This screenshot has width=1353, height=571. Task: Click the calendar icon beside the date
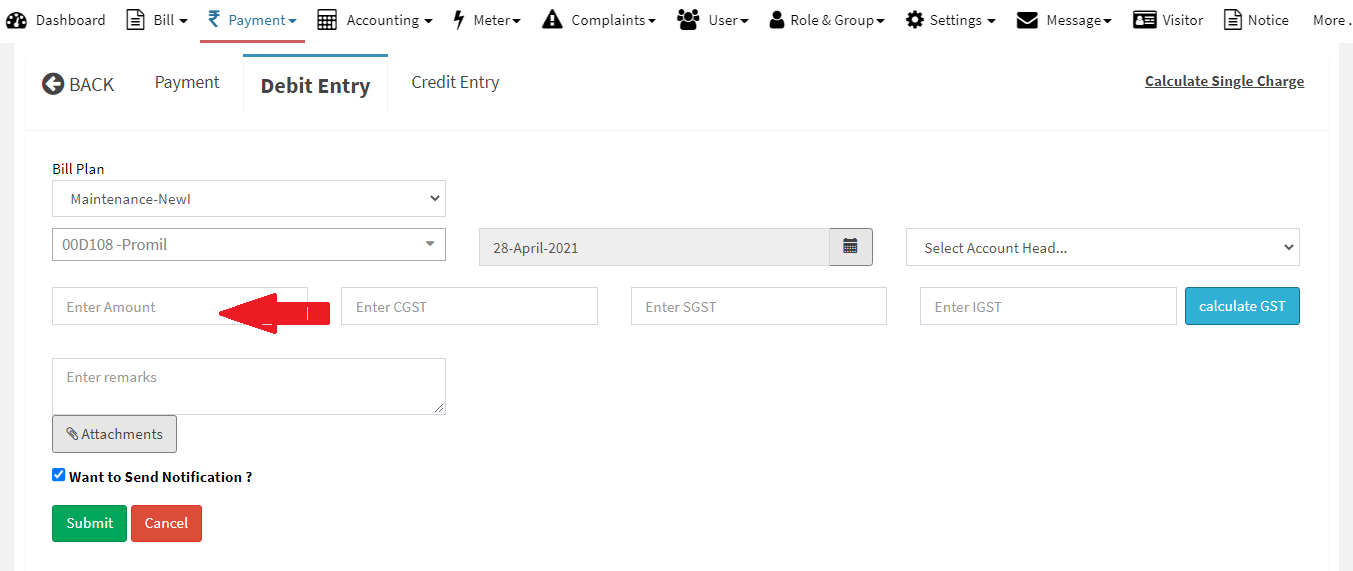[850, 247]
